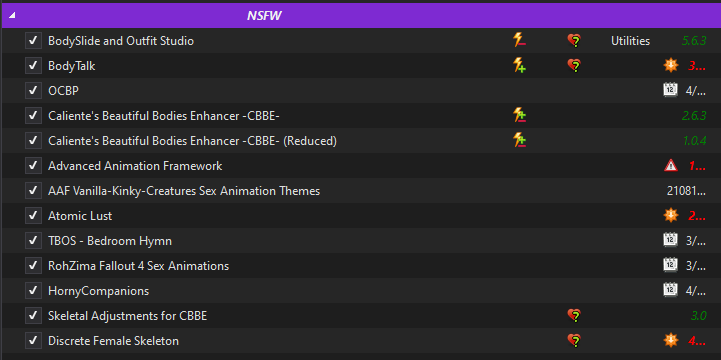
Task: Click the orange update star on Atomic Lust
Action: [671, 215]
